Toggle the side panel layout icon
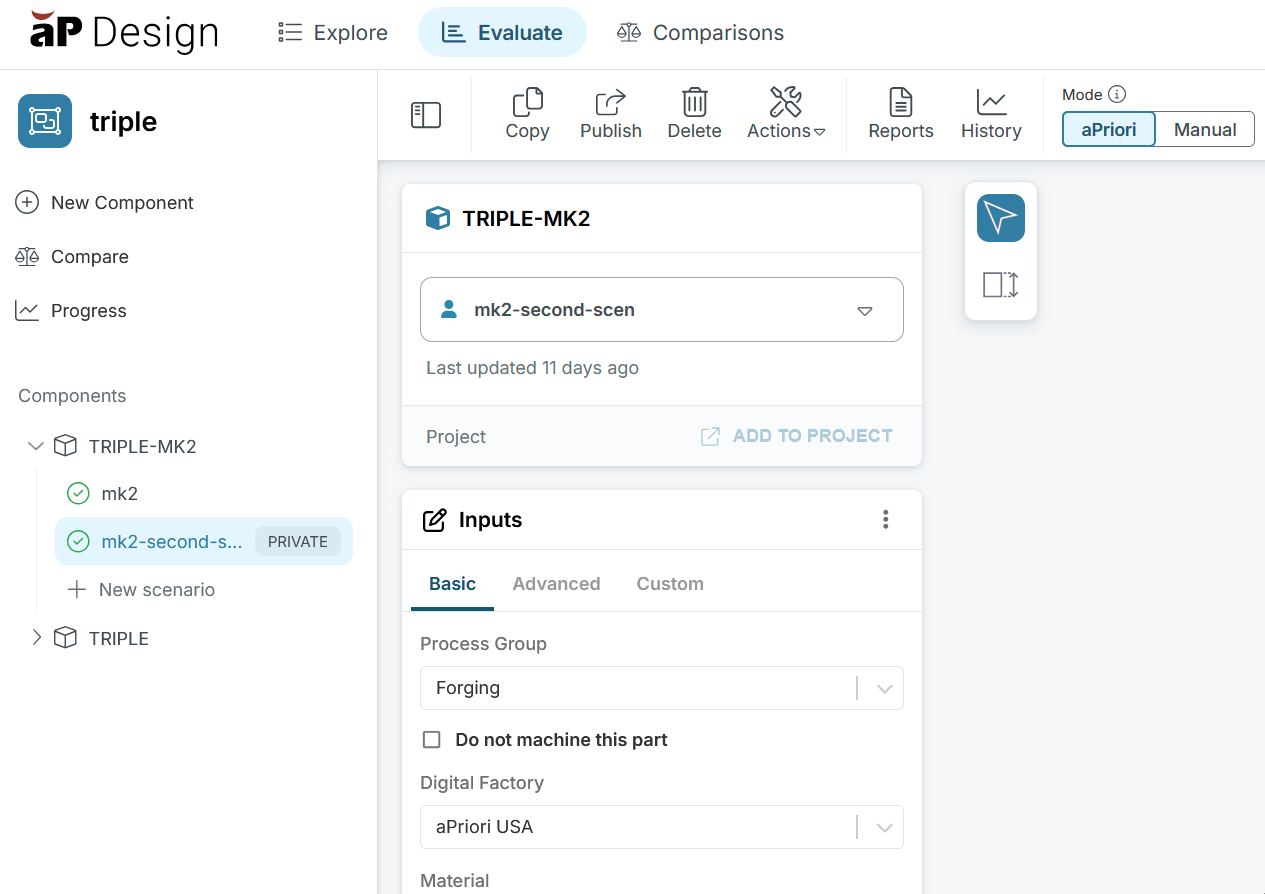The image size is (1265, 894). [426, 115]
